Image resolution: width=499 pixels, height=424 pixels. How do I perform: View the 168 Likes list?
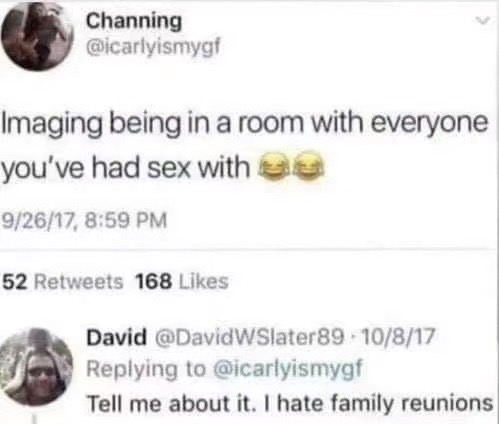[x=183, y=282]
